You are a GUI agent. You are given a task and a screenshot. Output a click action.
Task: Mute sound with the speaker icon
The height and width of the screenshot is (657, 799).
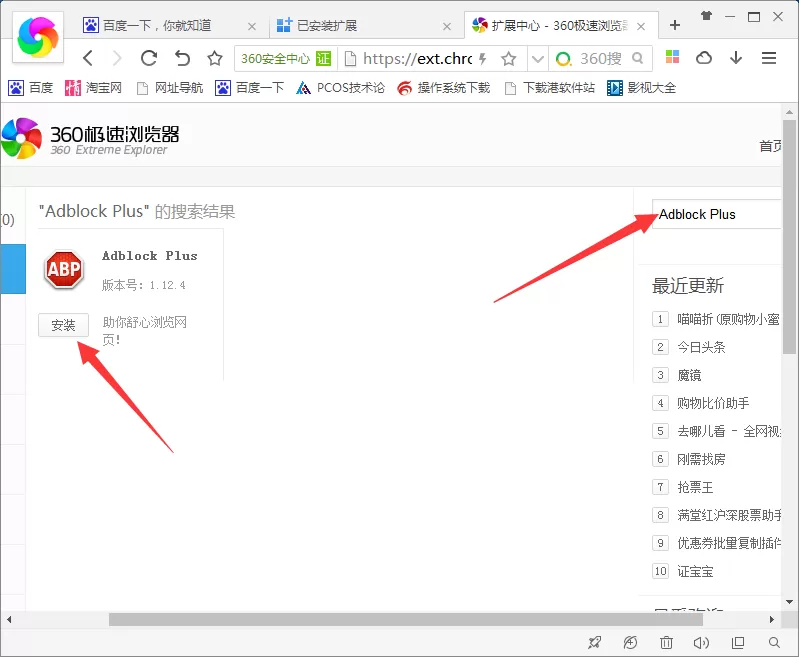click(701, 643)
